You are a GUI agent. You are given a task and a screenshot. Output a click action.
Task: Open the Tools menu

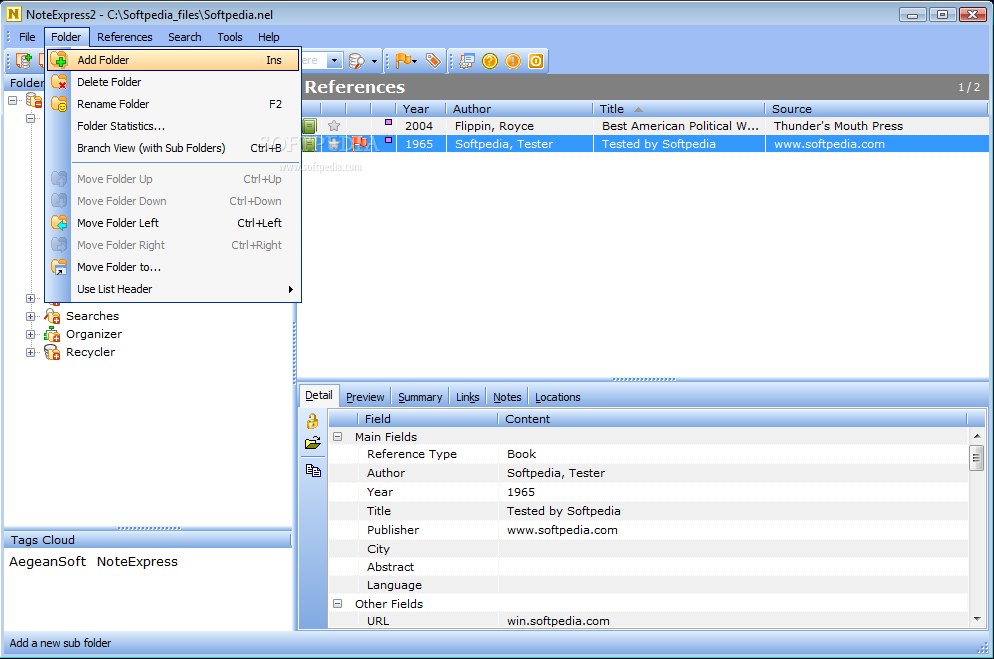(229, 37)
